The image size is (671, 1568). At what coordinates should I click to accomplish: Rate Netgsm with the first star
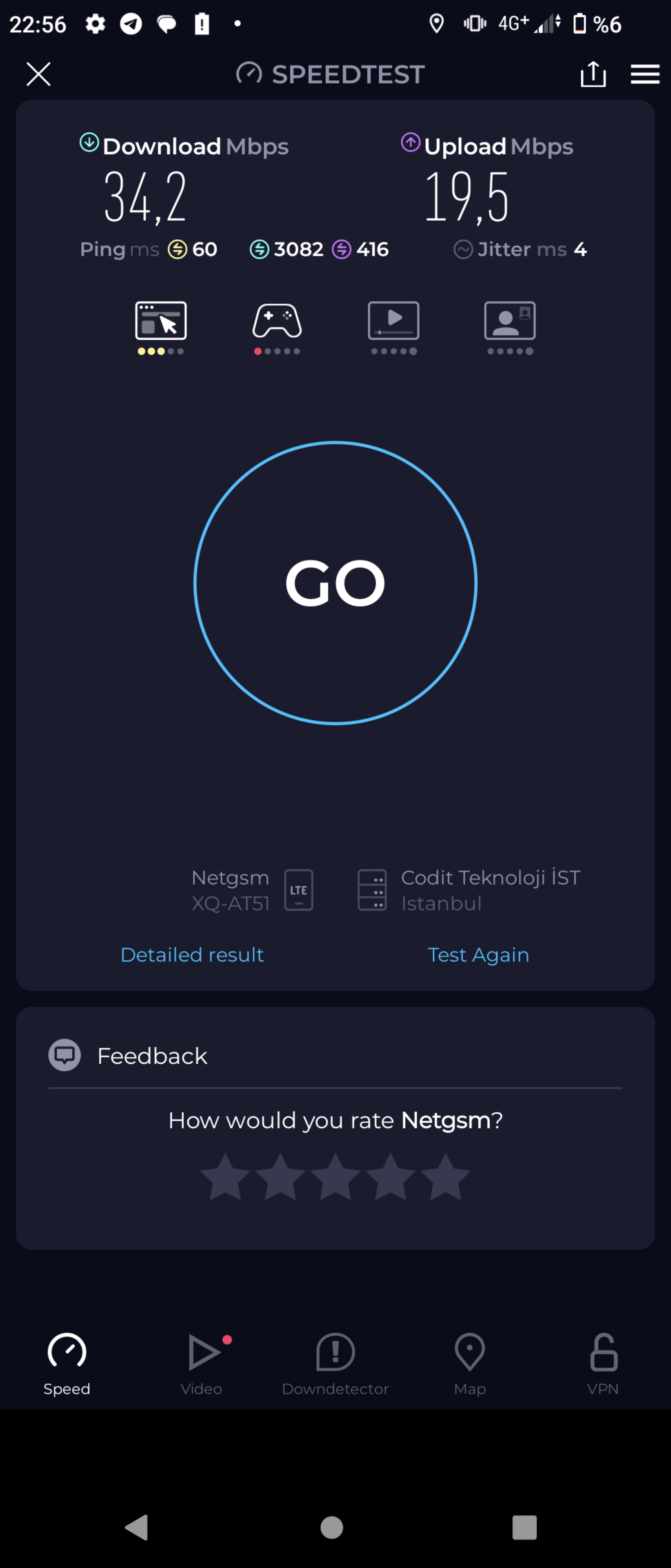pos(225,1176)
